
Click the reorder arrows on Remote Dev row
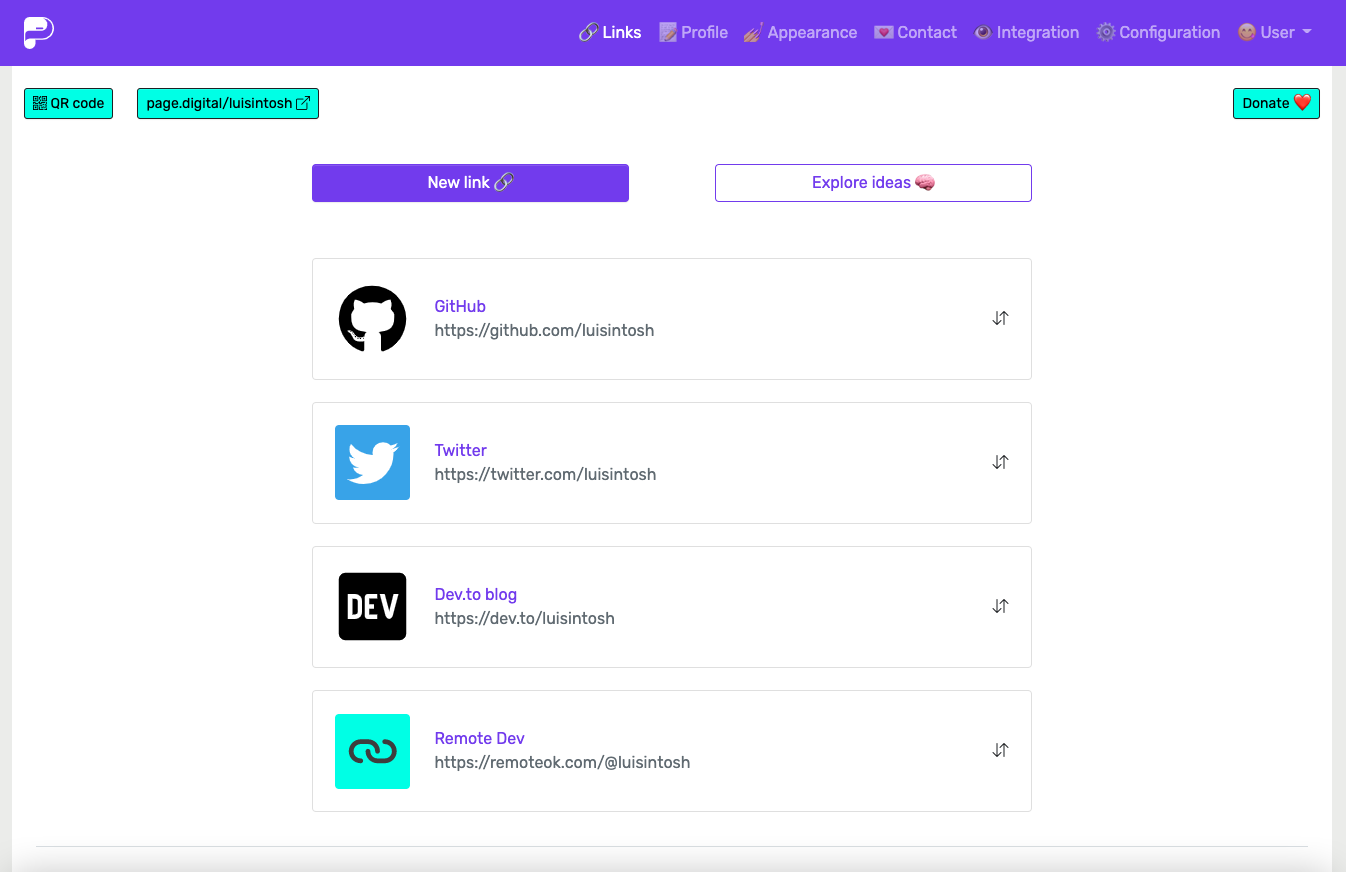(1000, 750)
